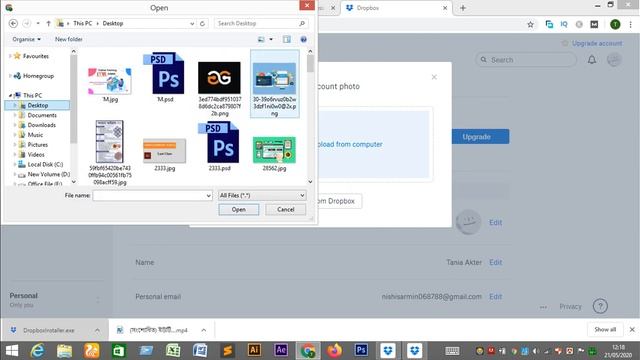This screenshot has height=360, width=640.
Task: Bookmark this page with the star icon
Action: (x=530, y=24)
